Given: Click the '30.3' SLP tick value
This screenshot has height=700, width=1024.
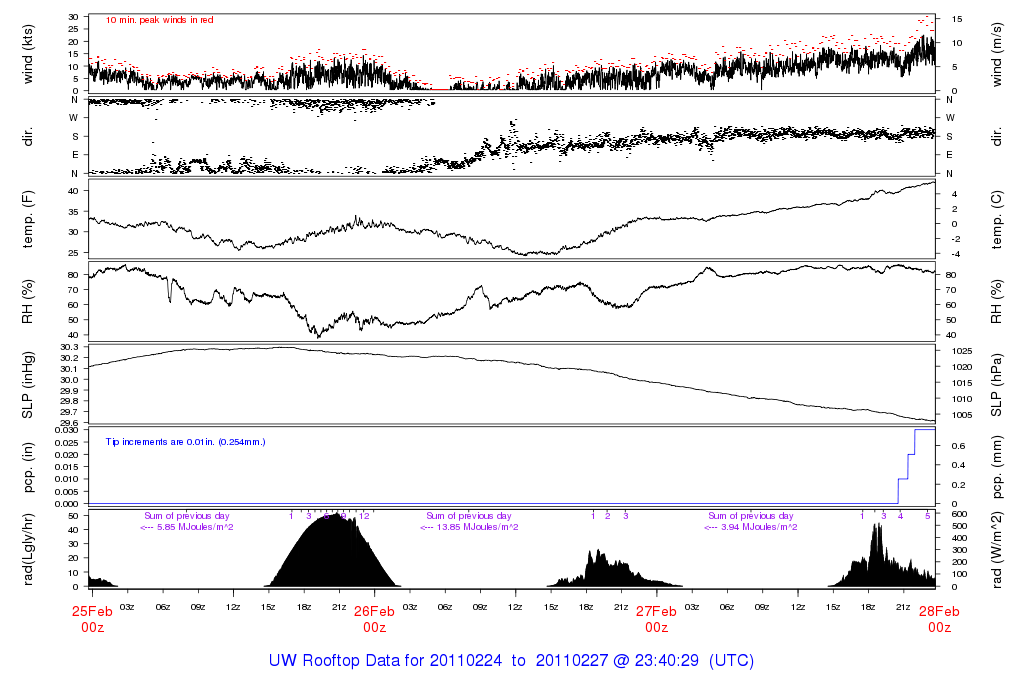Looking at the screenshot, I should coord(69,347).
